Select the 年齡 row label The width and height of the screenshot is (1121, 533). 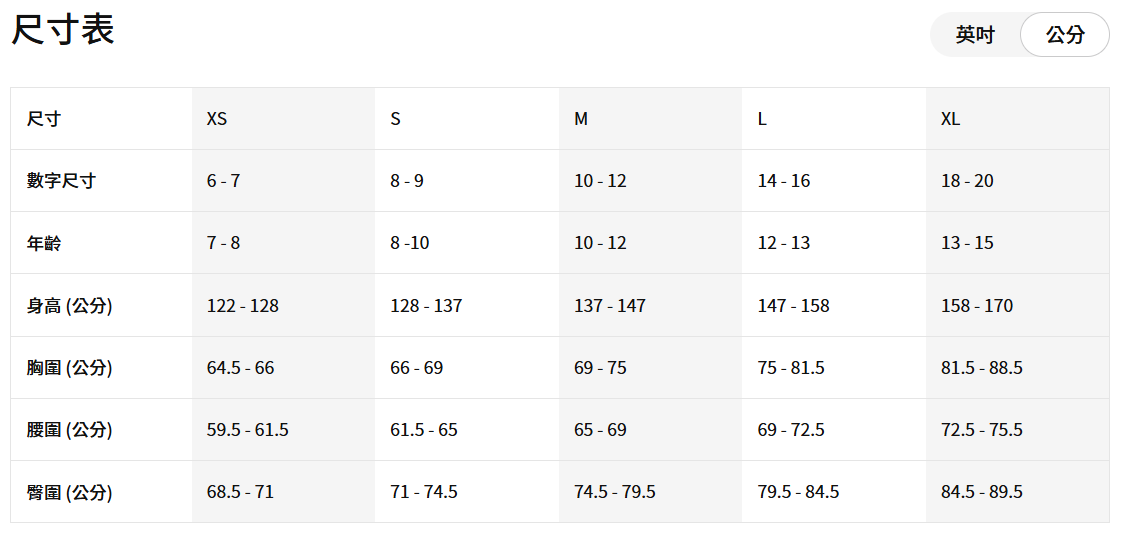coord(44,243)
